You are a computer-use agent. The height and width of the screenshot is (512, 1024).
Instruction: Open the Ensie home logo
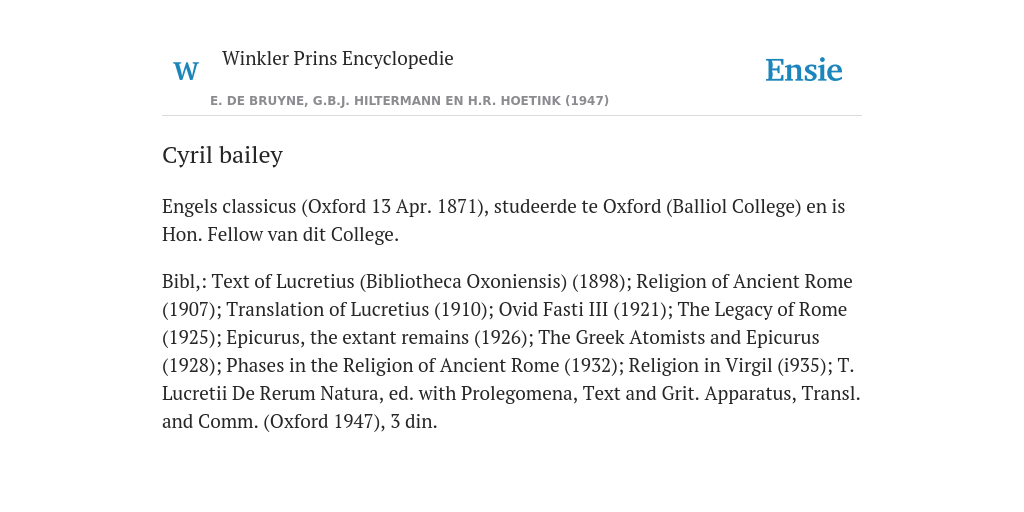point(804,70)
